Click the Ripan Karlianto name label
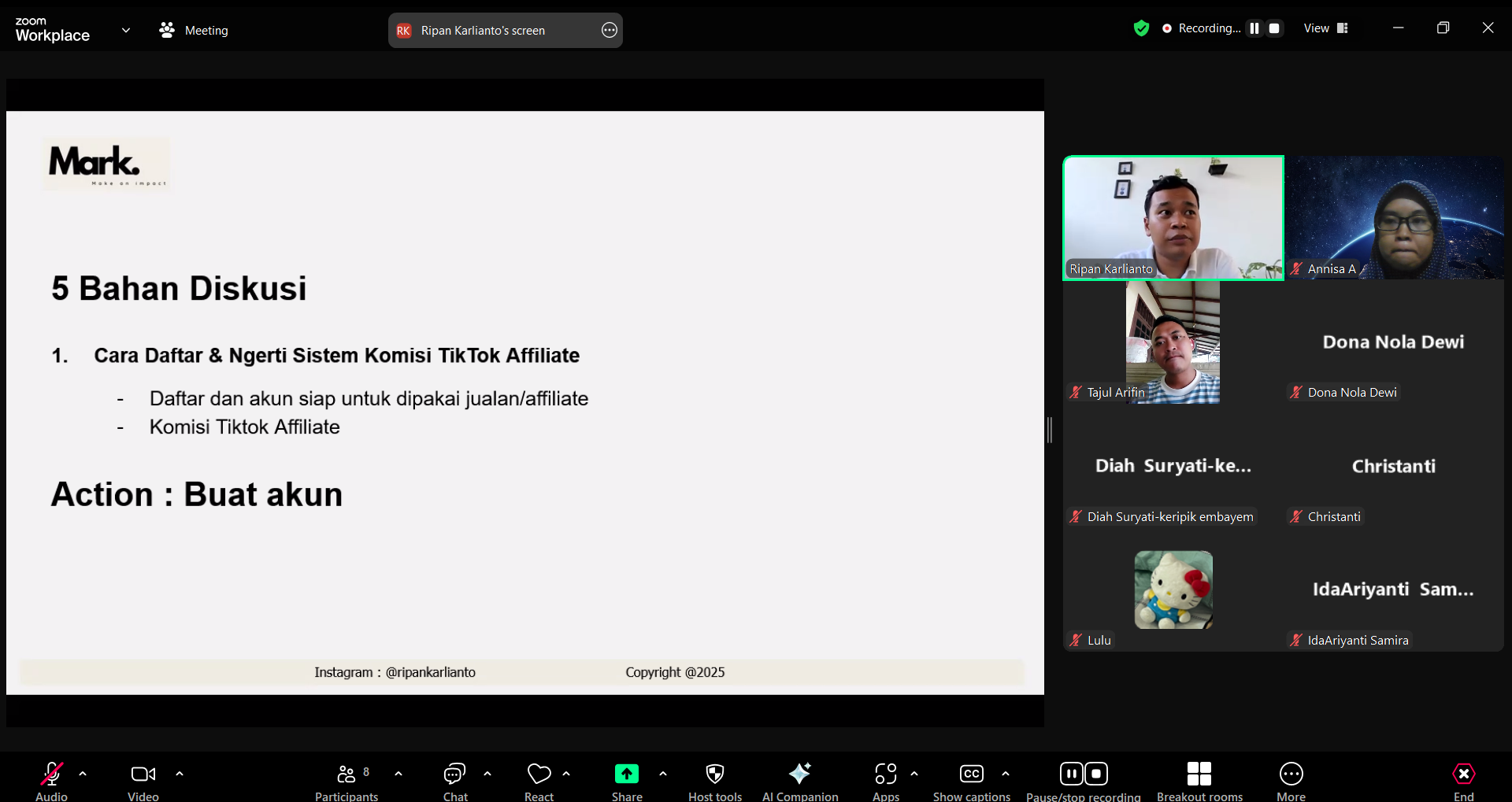Screen dimensions: 1512x802 pyautogui.click(x=1111, y=268)
